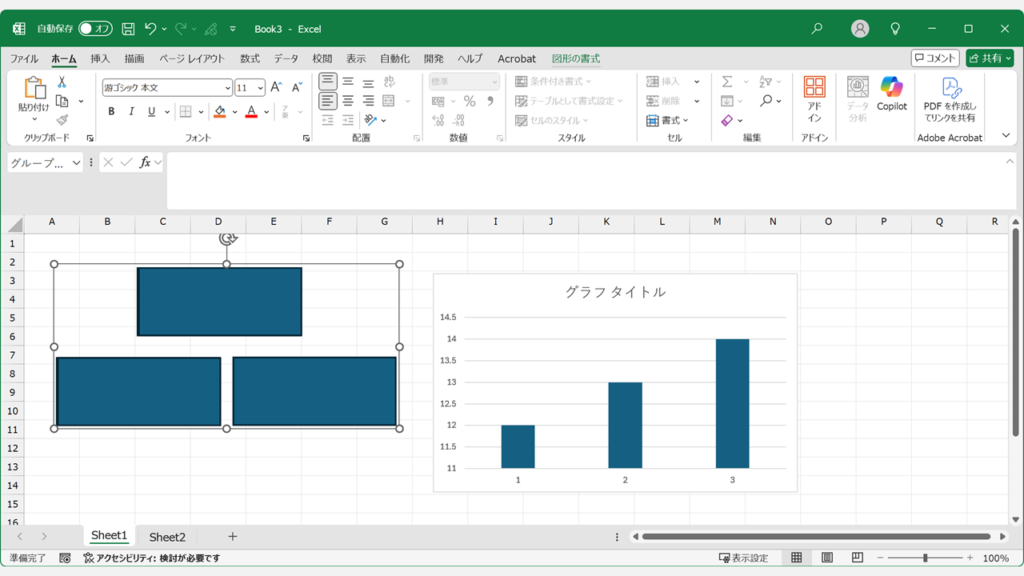The height and width of the screenshot is (576, 1024).
Task: Click the コメント (Comments) button
Action: coord(935,58)
